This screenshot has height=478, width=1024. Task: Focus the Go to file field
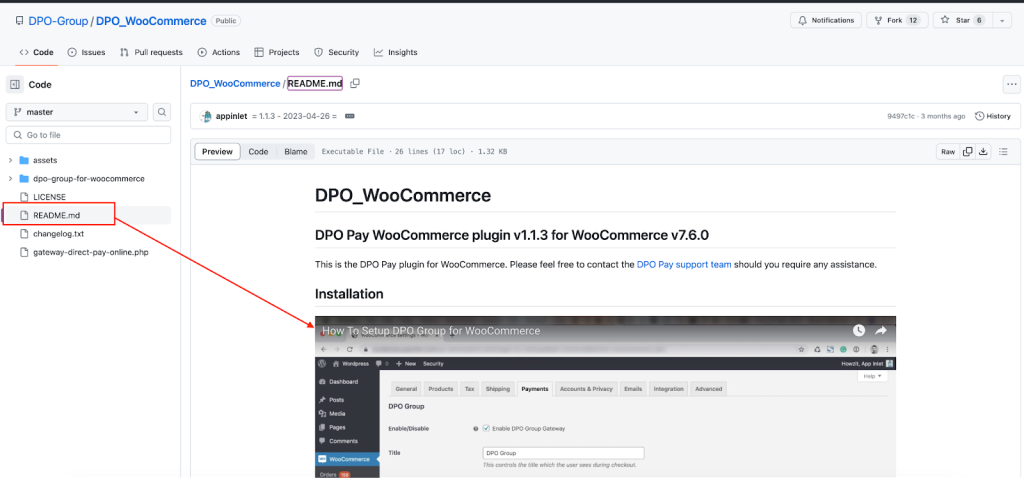[x=88, y=135]
